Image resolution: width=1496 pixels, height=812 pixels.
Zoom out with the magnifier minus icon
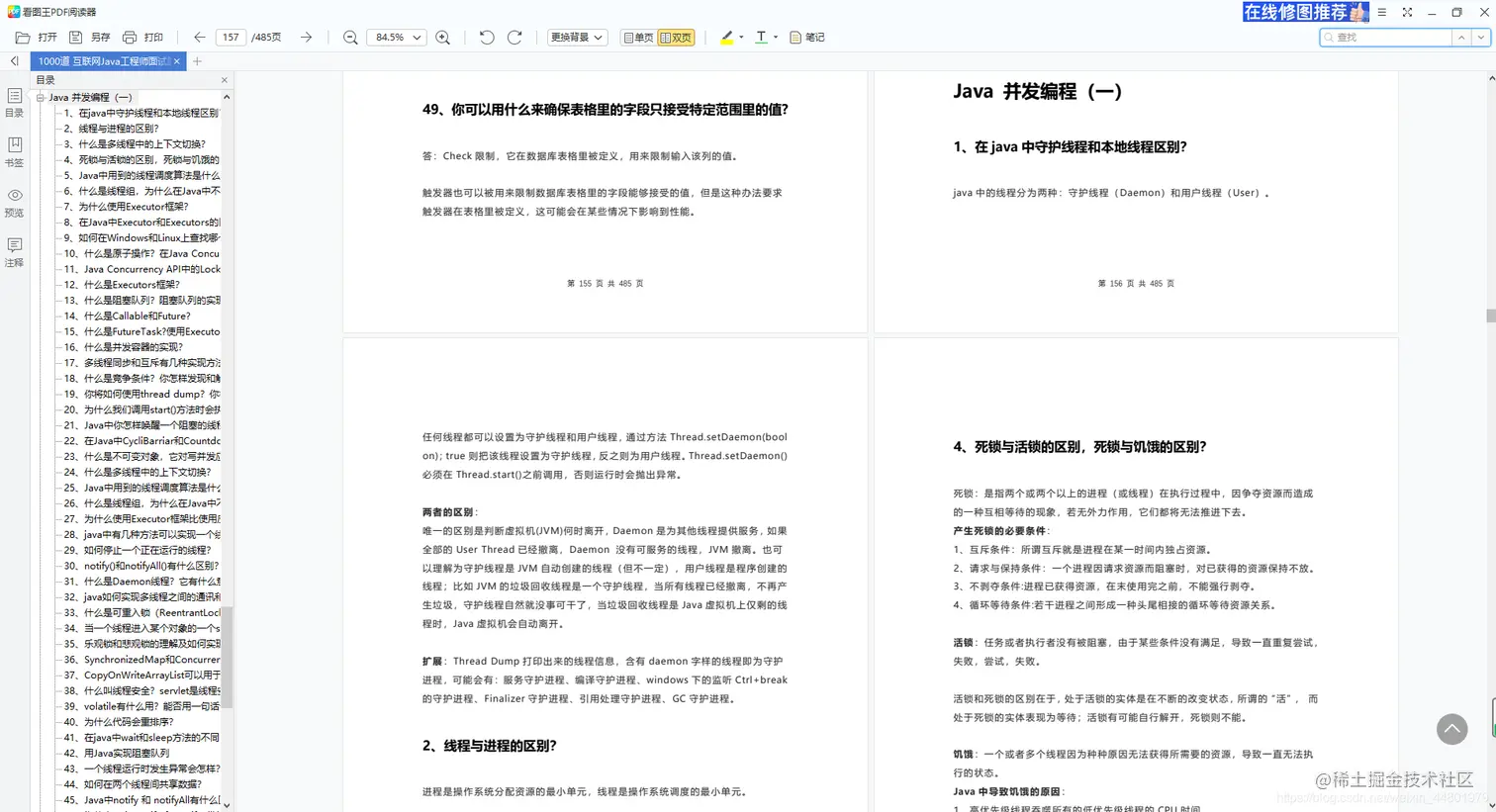(x=349, y=37)
